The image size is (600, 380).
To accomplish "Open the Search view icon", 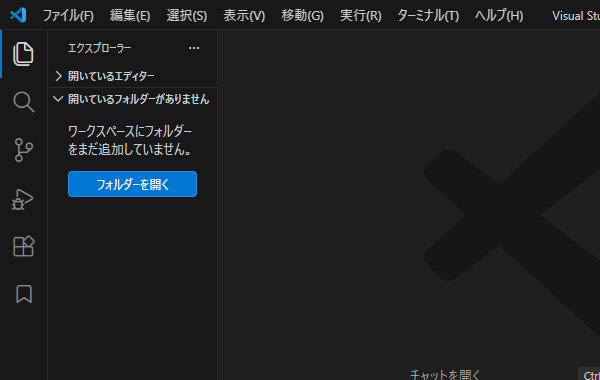I will point(24,102).
